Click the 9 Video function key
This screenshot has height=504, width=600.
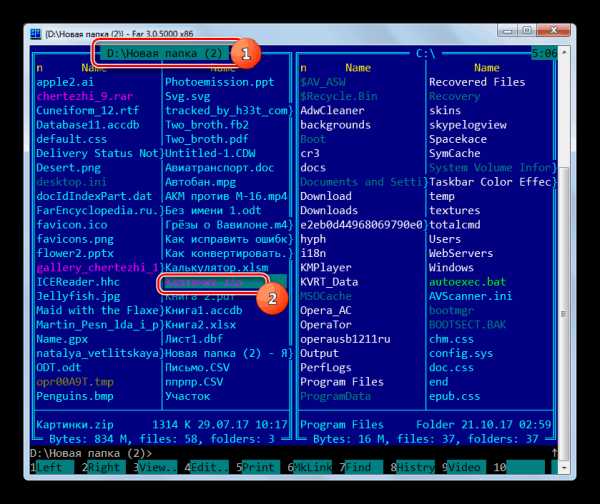464,467
